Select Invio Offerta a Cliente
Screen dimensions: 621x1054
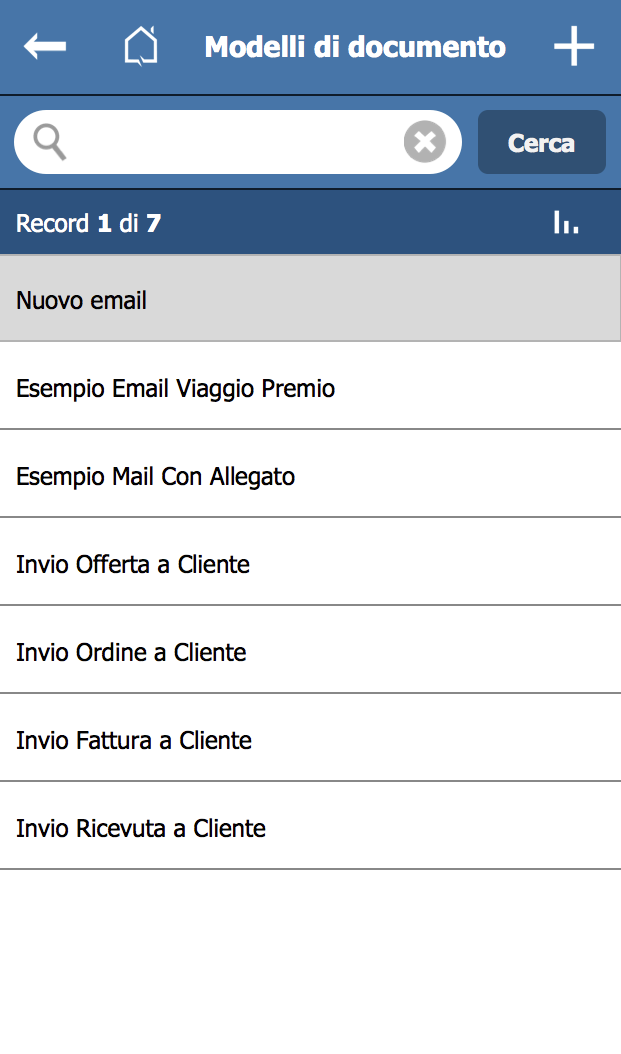(x=310, y=563)
